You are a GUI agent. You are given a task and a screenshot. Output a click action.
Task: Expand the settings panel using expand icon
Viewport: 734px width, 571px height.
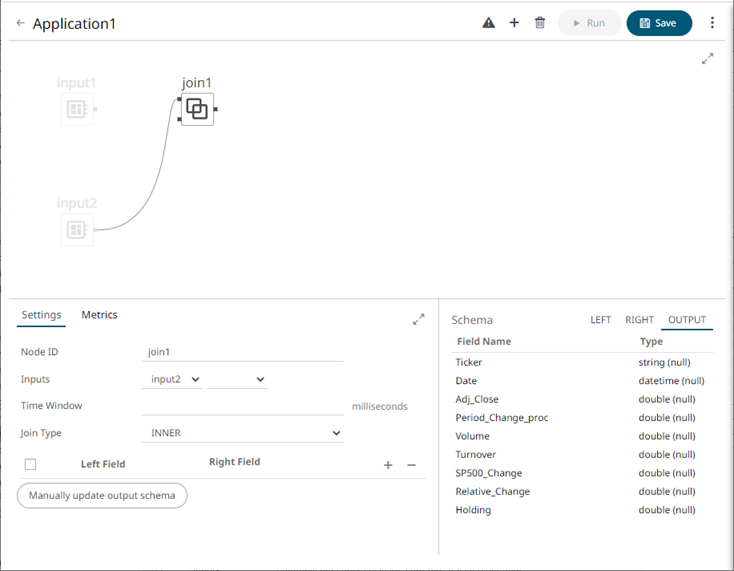pos(419,319)
